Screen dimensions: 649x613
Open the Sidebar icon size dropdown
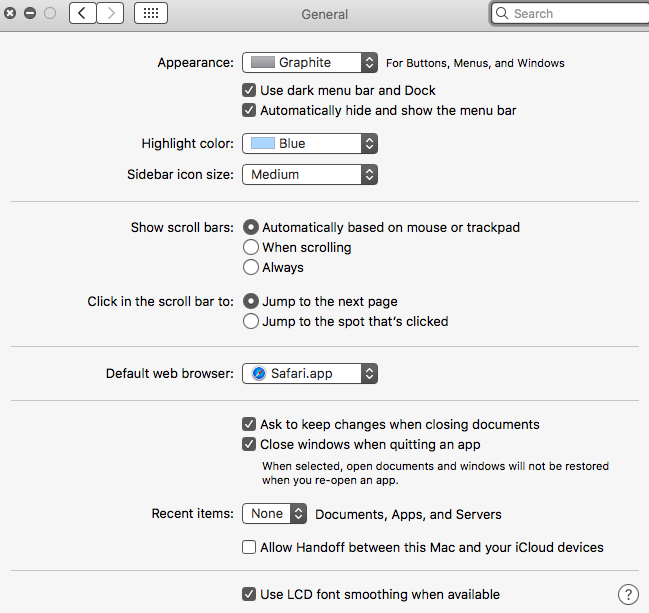[310, 174]
